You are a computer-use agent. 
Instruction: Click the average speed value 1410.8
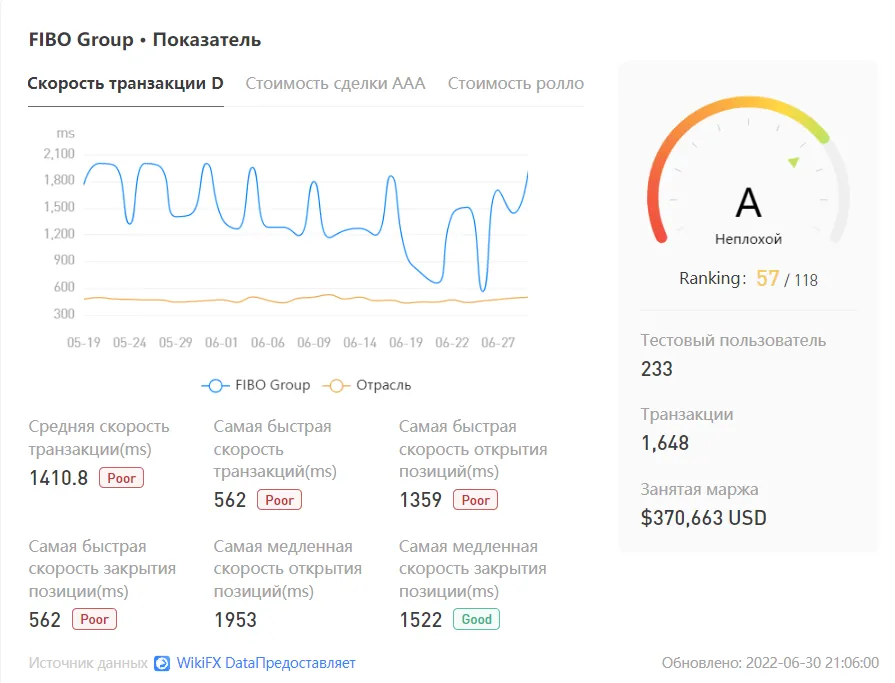click(59, 478)
